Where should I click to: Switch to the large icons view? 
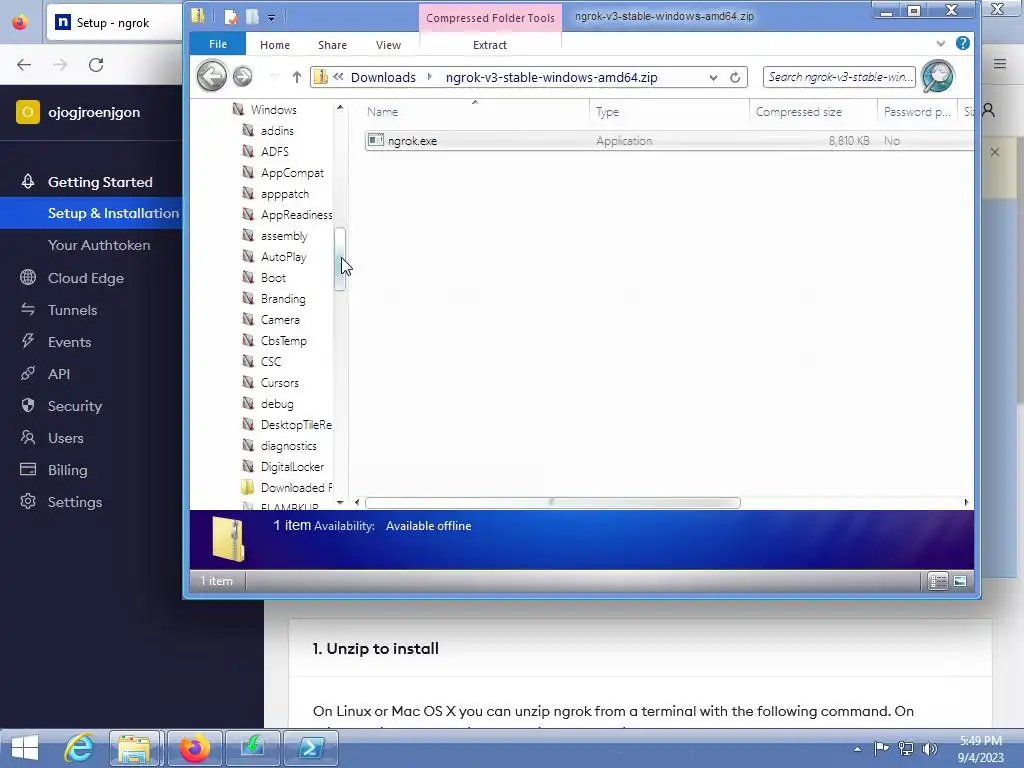pyautogui.click(x=959, y=581)
